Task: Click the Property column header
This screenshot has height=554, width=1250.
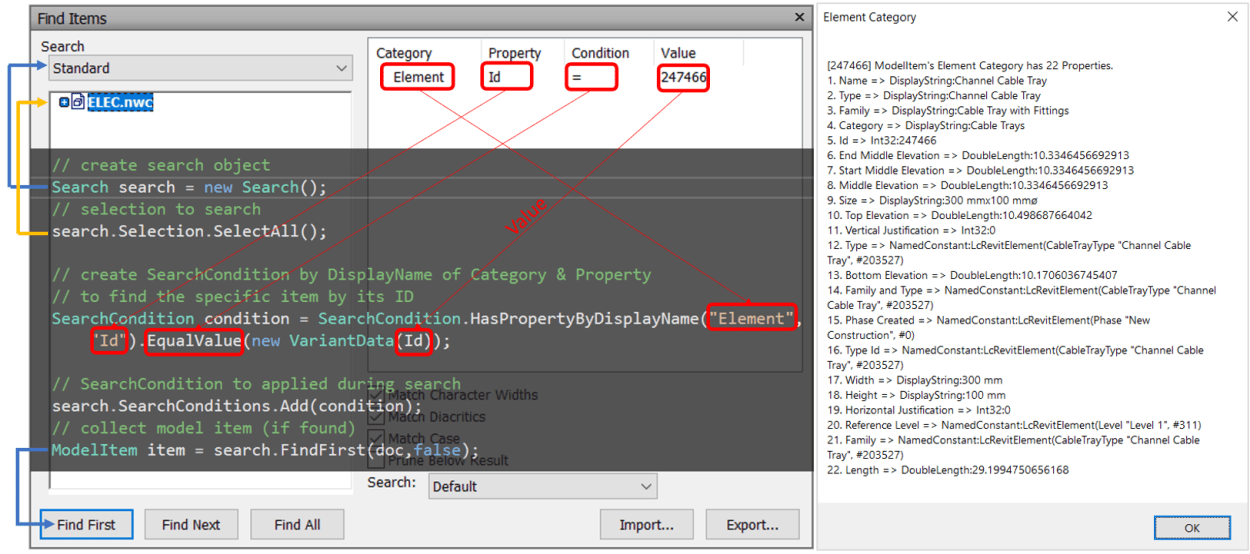Action: [x=514, y=53]
